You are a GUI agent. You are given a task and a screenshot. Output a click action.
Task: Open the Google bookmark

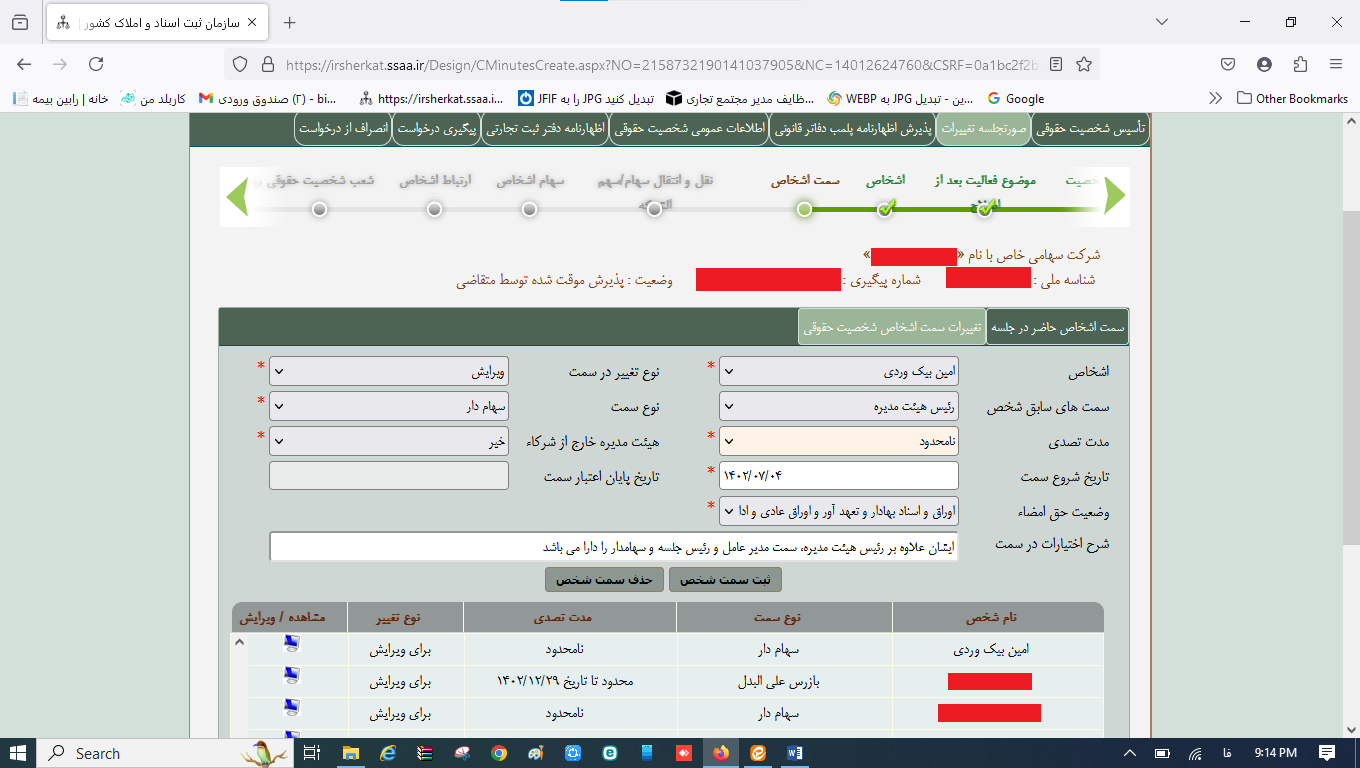click(x=1015, y=98)
